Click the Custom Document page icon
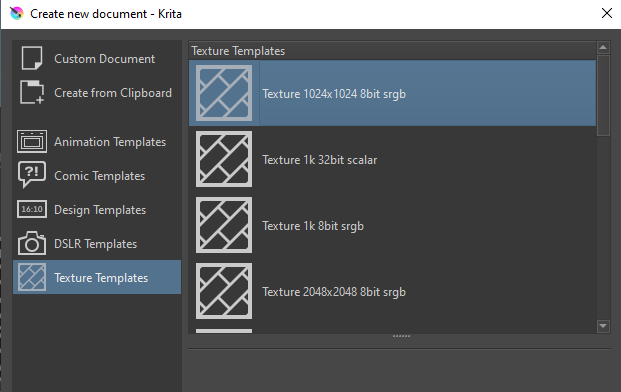This screenshot has width=621, height=392. [x=32, y=58]
